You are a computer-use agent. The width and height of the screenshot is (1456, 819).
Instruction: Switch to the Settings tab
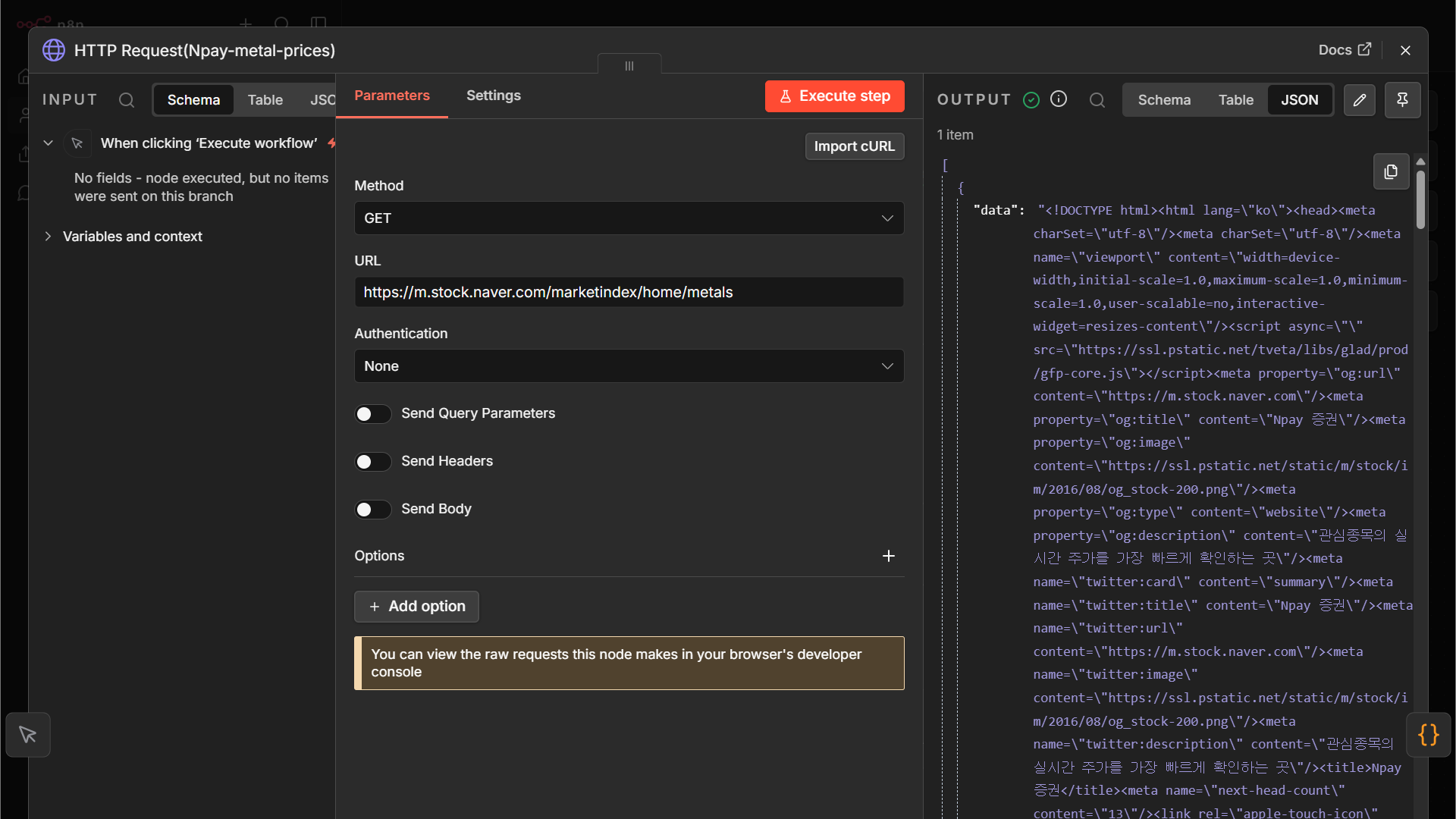point(494,96)
